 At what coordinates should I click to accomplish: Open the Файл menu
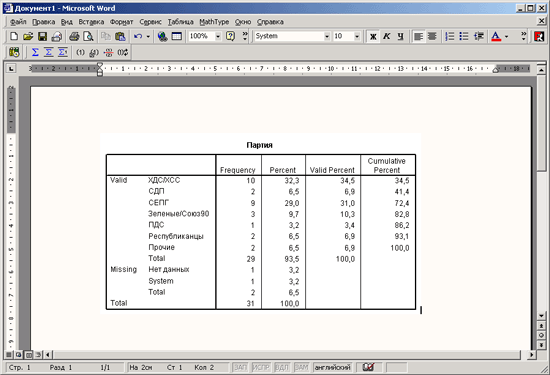point(18,22)
